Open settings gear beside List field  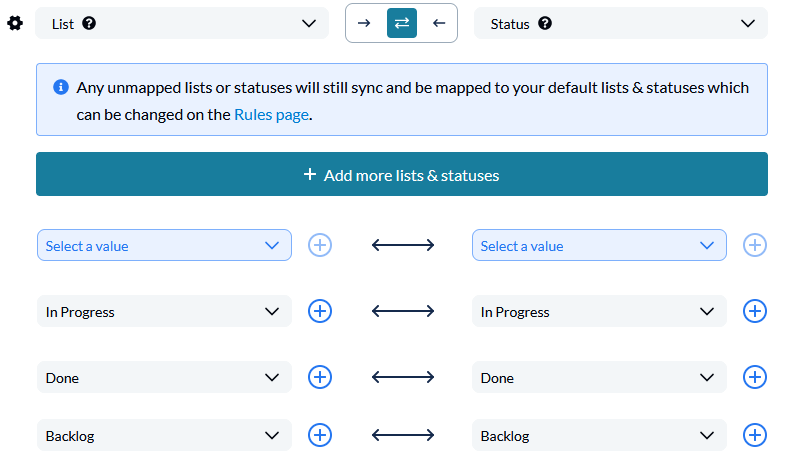(15, 23)
